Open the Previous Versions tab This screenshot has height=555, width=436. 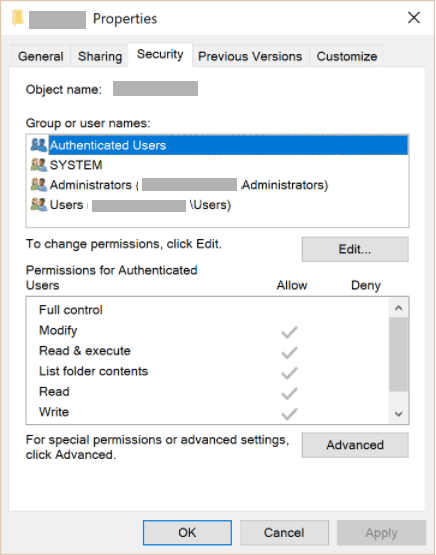coord(250,56)
